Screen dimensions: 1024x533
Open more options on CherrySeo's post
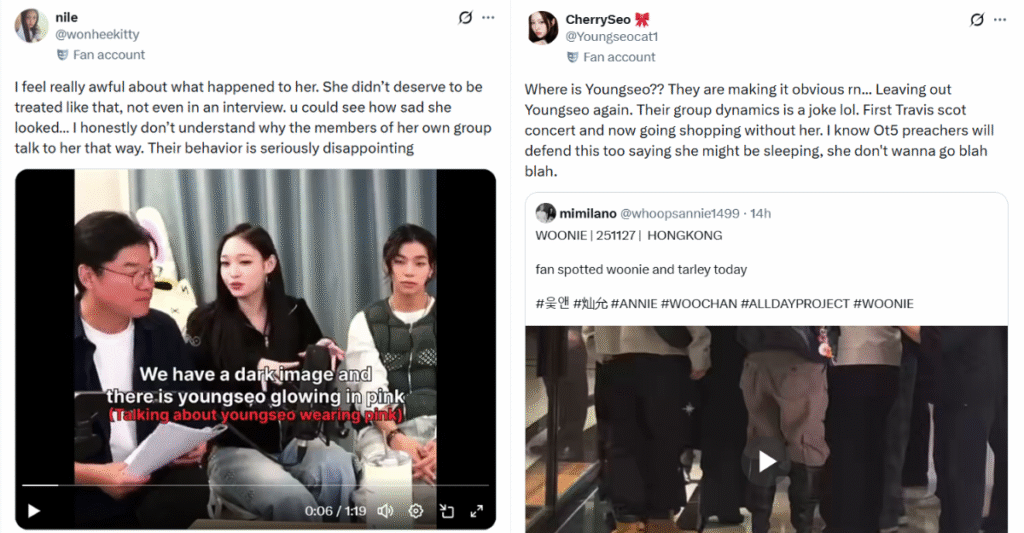(x=1000, y=20)
